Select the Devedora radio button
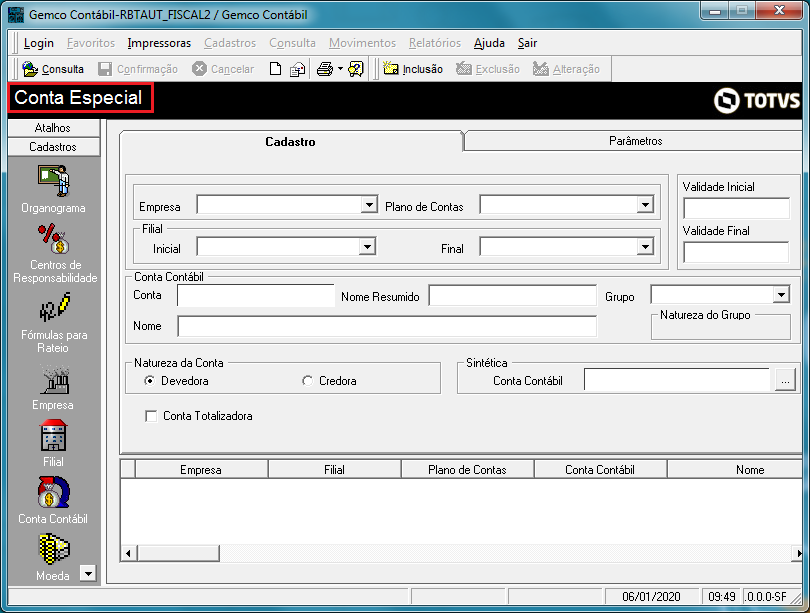Viewport: 810px width, 613px height. (x=150, y=381)
